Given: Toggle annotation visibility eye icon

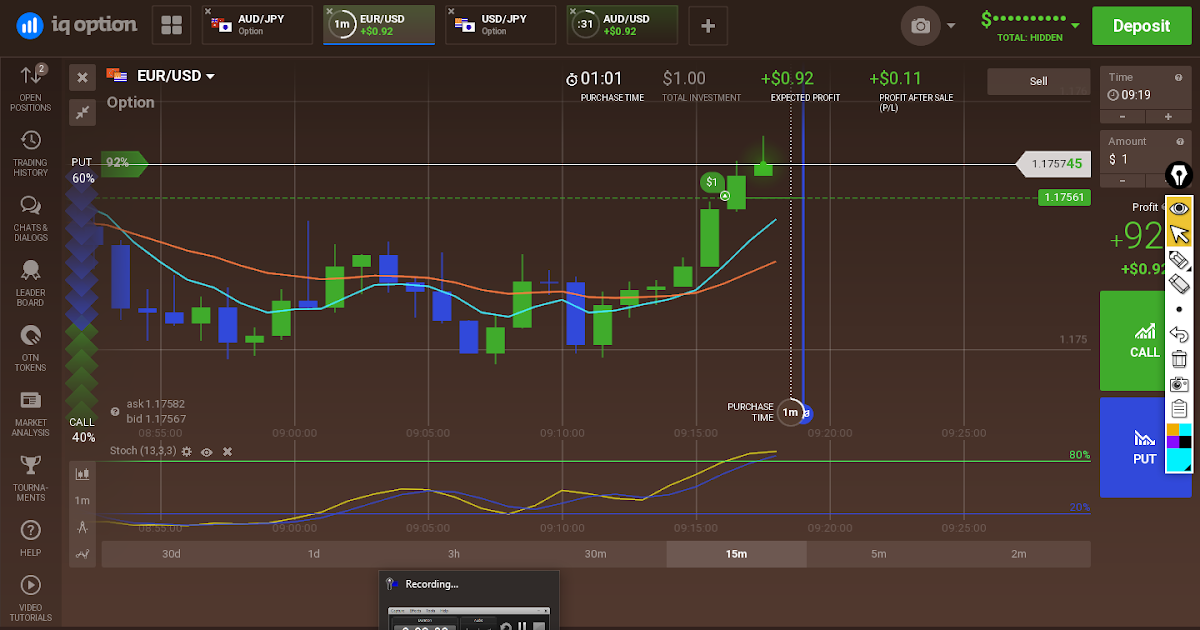Looking at the screenshot, I should tap(1179, 209).
